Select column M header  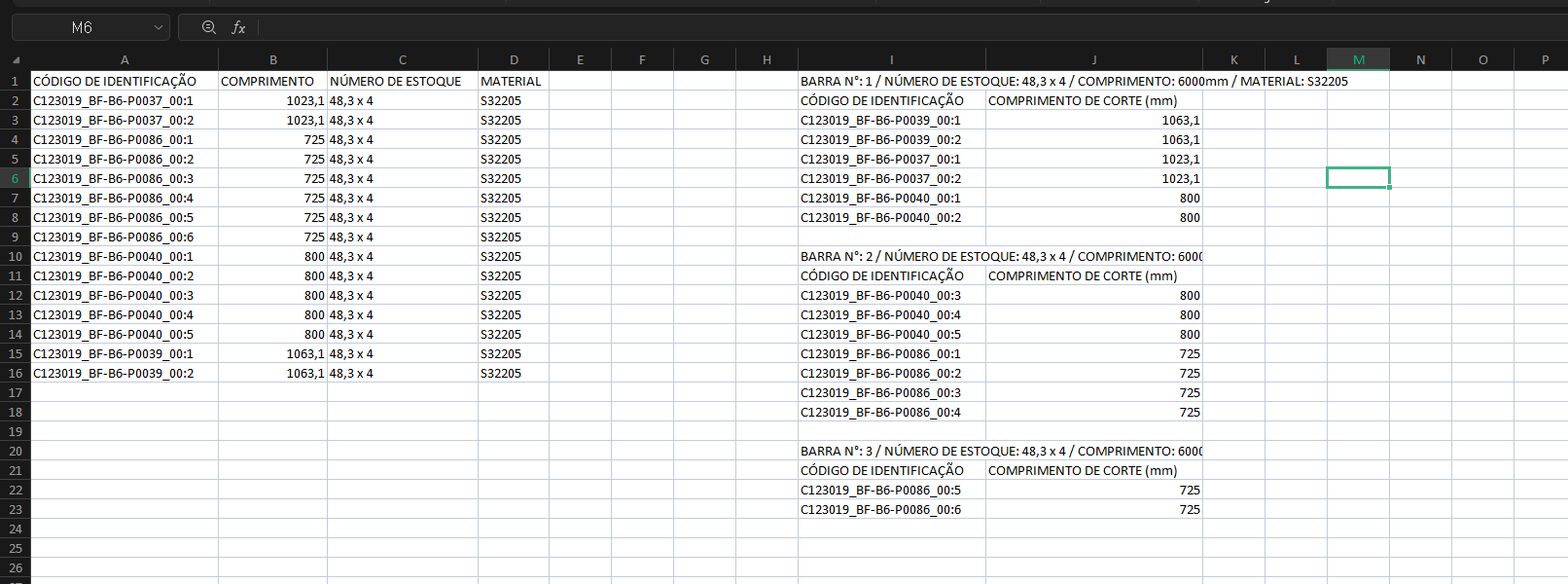click(1358, 60)
